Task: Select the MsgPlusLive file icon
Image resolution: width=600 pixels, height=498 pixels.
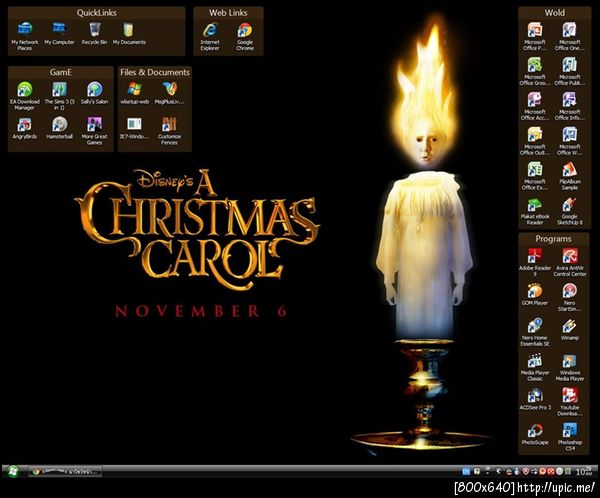Action: (x=169, y=93)
